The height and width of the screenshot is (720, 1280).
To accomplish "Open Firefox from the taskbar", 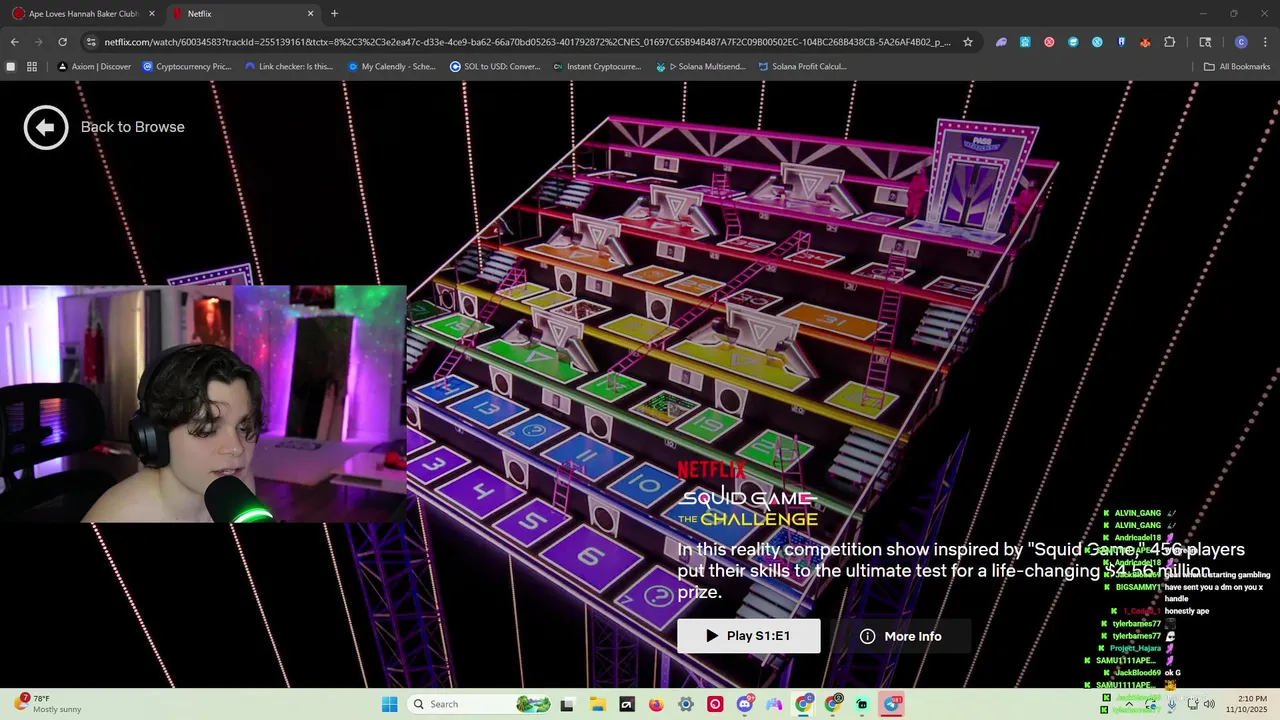I will tap(656, 704).
